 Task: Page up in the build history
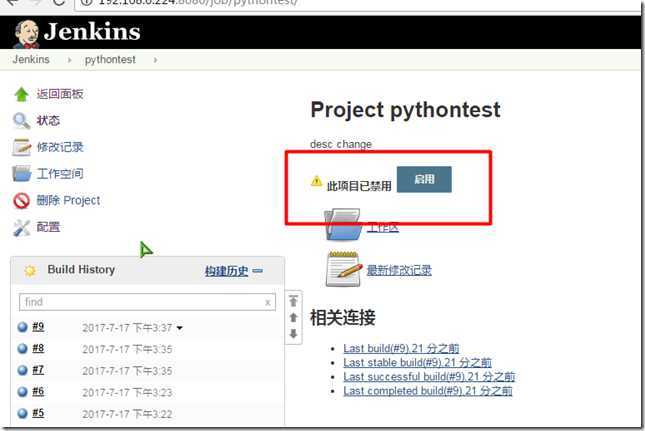pos(293,317)
